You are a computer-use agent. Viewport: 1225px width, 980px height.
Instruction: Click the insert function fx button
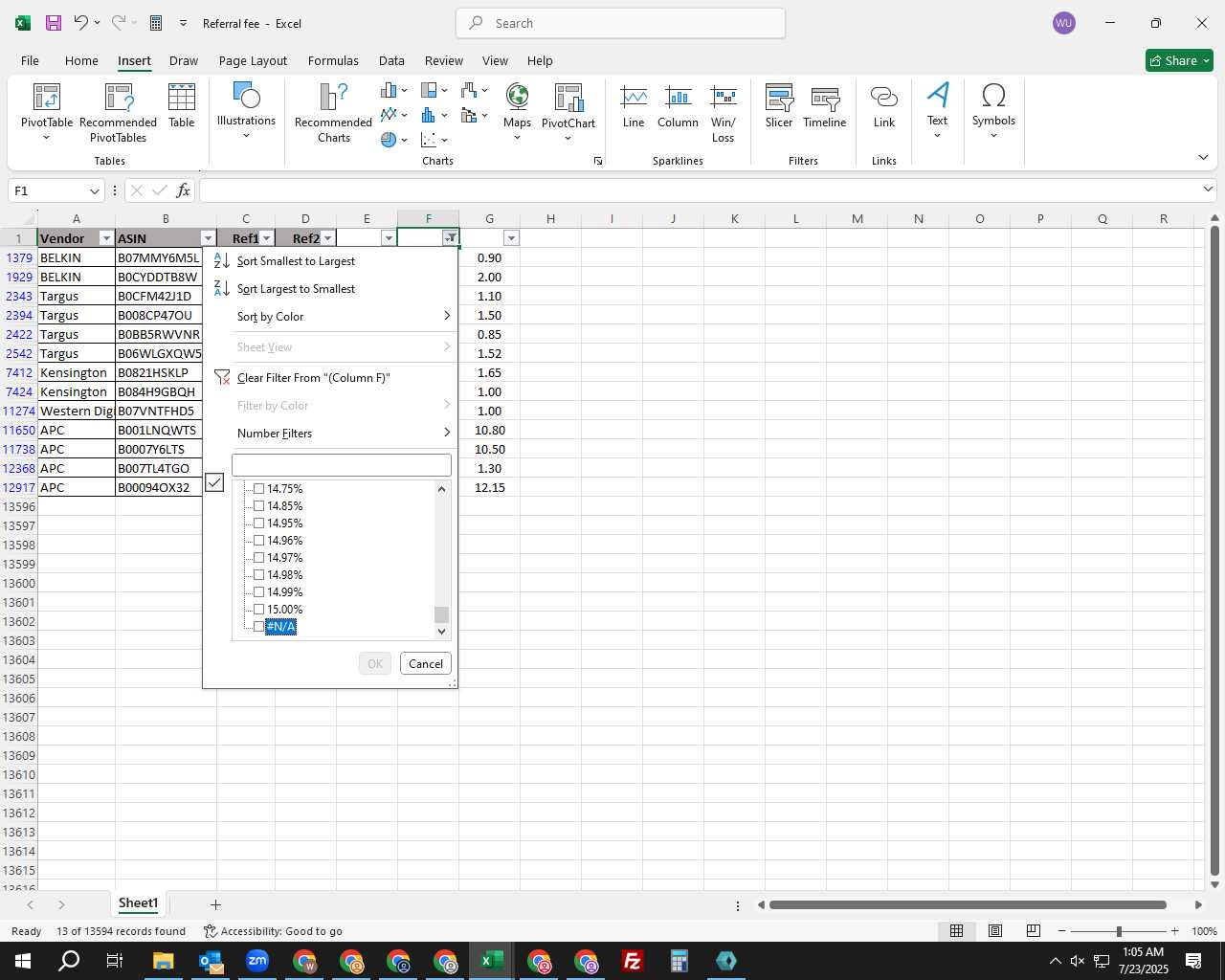[184, 190]
